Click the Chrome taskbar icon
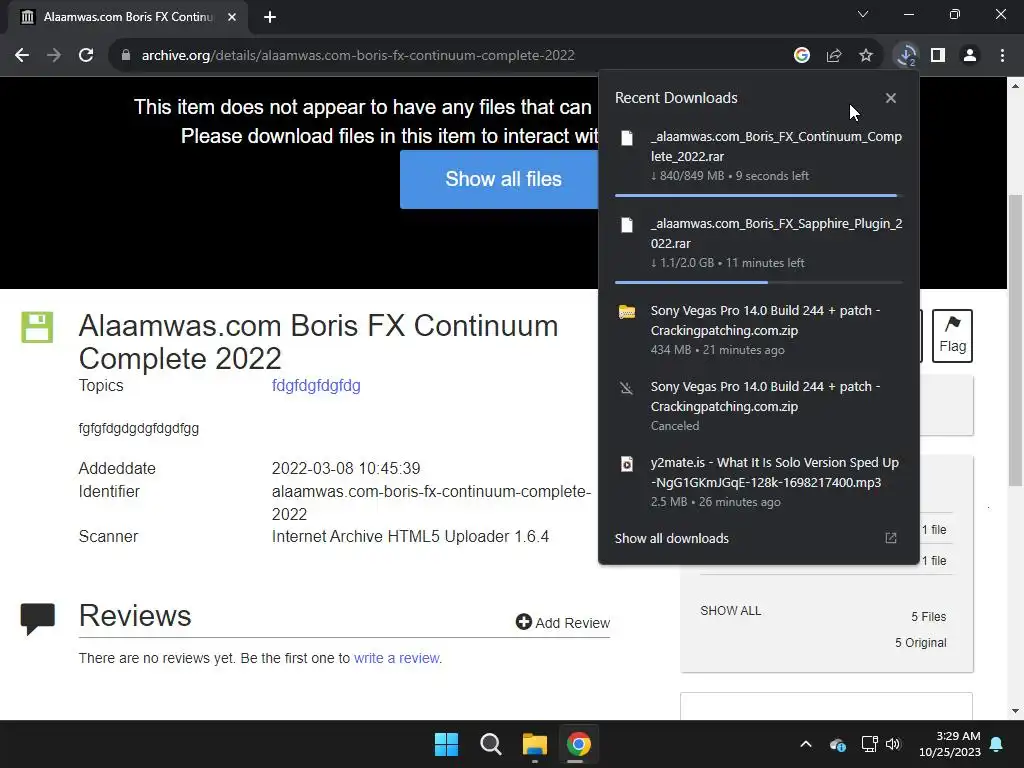1024x768 pixels. (578, 744)
